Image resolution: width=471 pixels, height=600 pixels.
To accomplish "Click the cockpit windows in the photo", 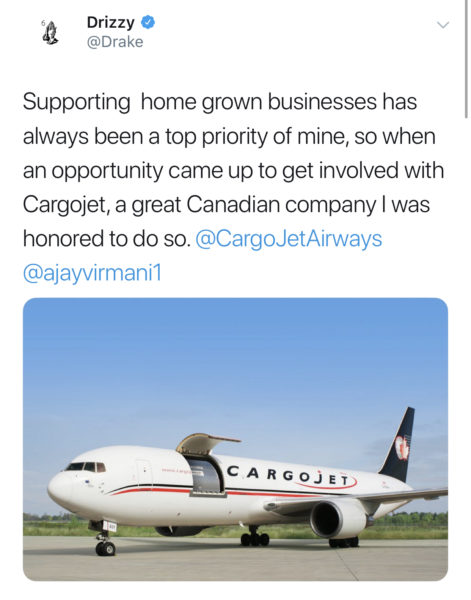I will [85, 467].
